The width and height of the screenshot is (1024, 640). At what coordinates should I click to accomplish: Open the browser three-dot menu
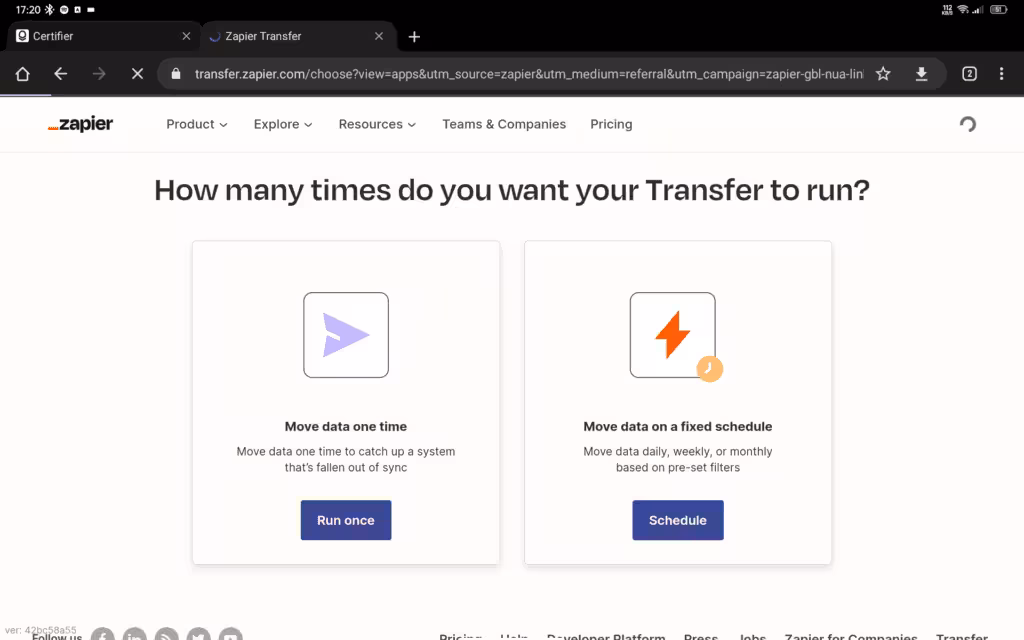pyautogui.click(x=1001, y=74)
